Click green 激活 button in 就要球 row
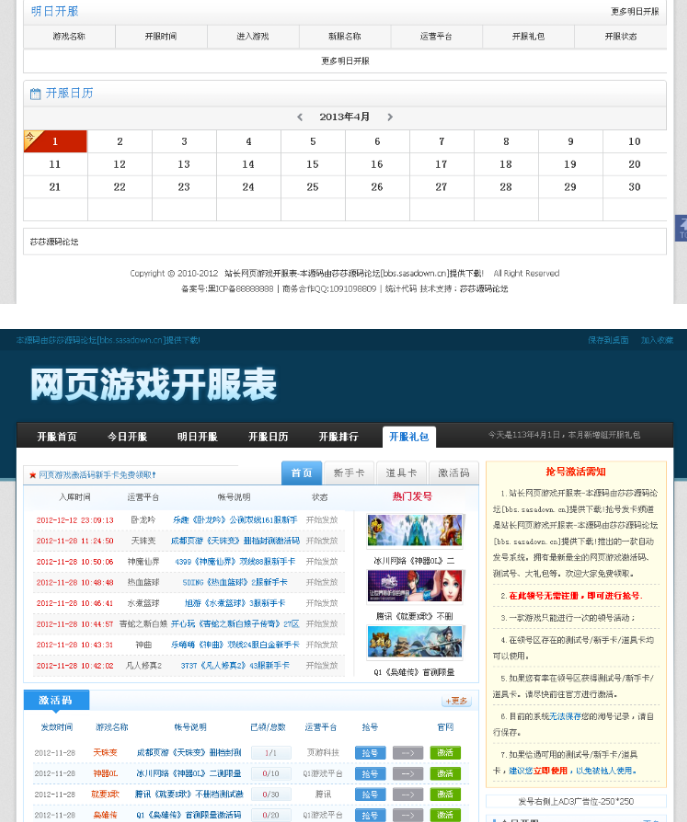 point(445,795)
